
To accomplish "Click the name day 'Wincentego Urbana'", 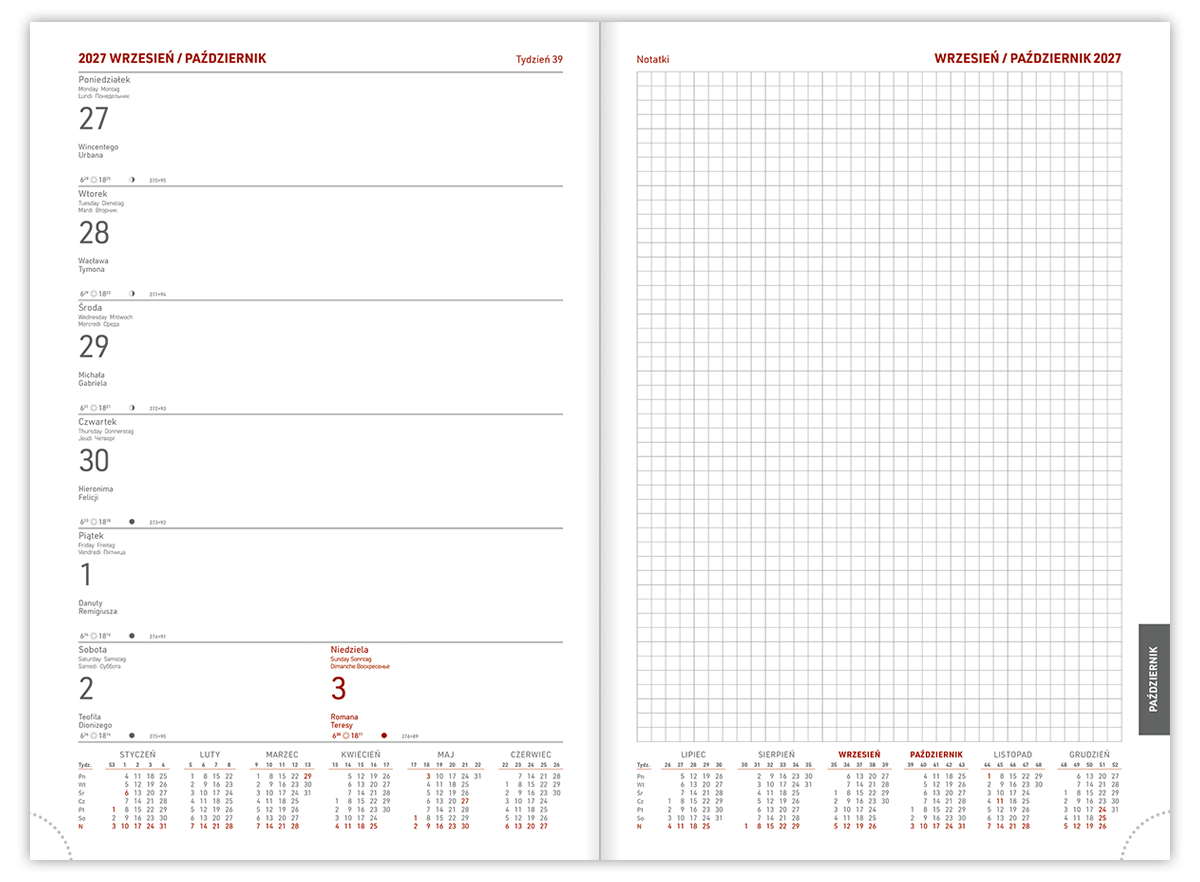I will click(98, 151).
